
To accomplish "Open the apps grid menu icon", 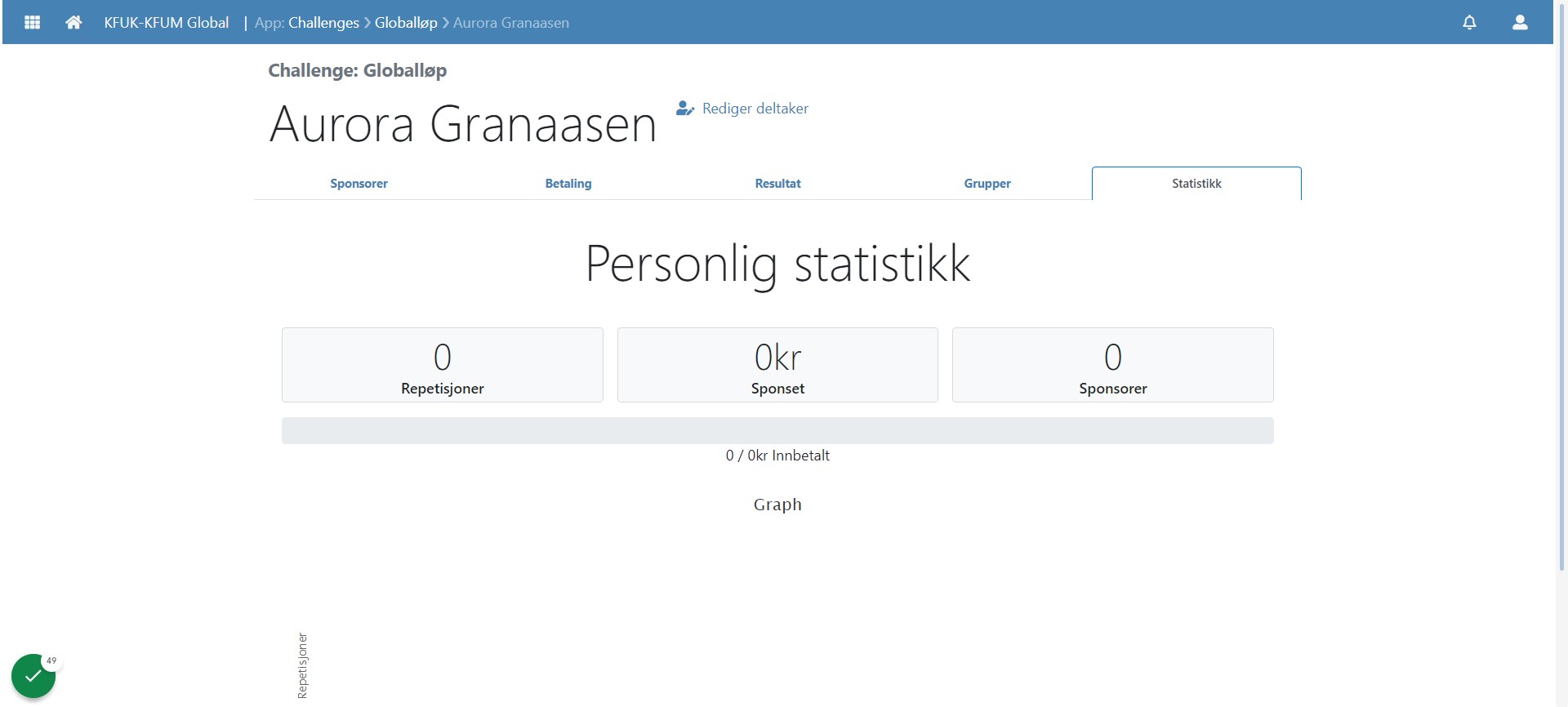I will coord(33,23).
